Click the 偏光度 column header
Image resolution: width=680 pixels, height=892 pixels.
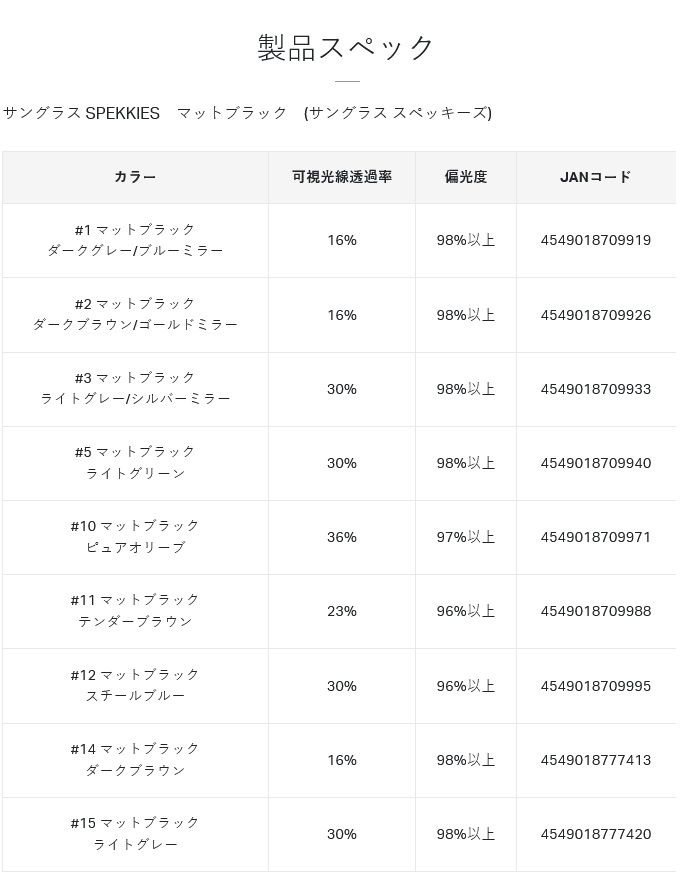tap(466, 177)
